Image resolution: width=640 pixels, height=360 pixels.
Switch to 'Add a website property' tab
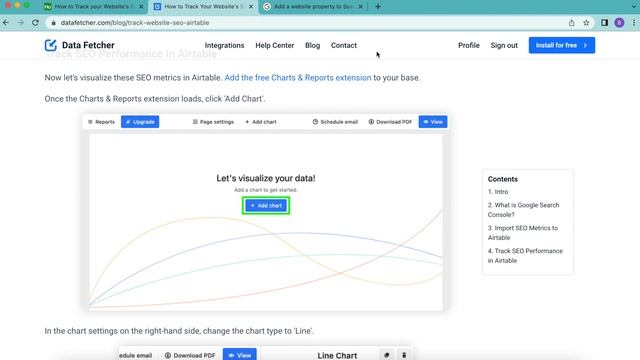(313, 7)
